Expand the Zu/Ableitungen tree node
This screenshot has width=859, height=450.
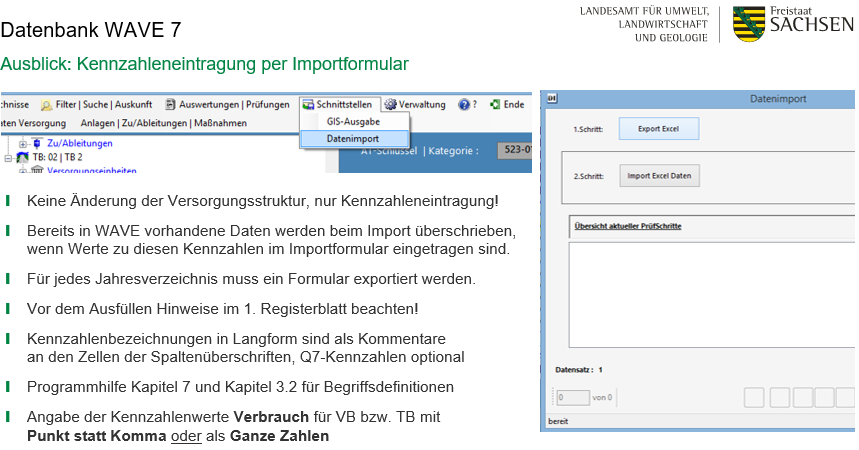pos(23,144)
